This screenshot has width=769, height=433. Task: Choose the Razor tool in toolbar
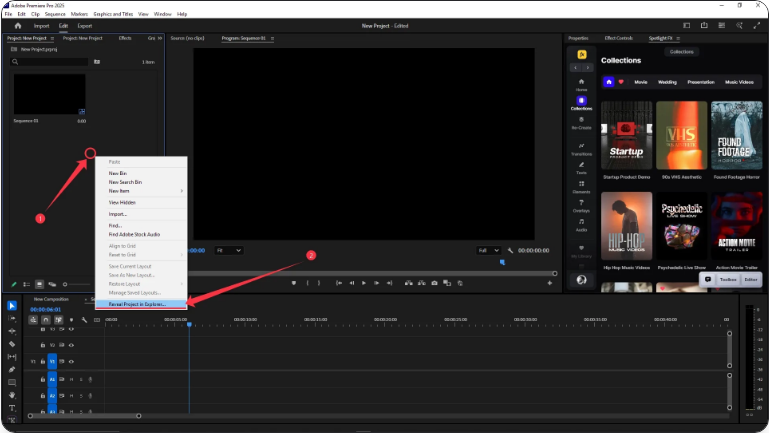tap(12, 344)
